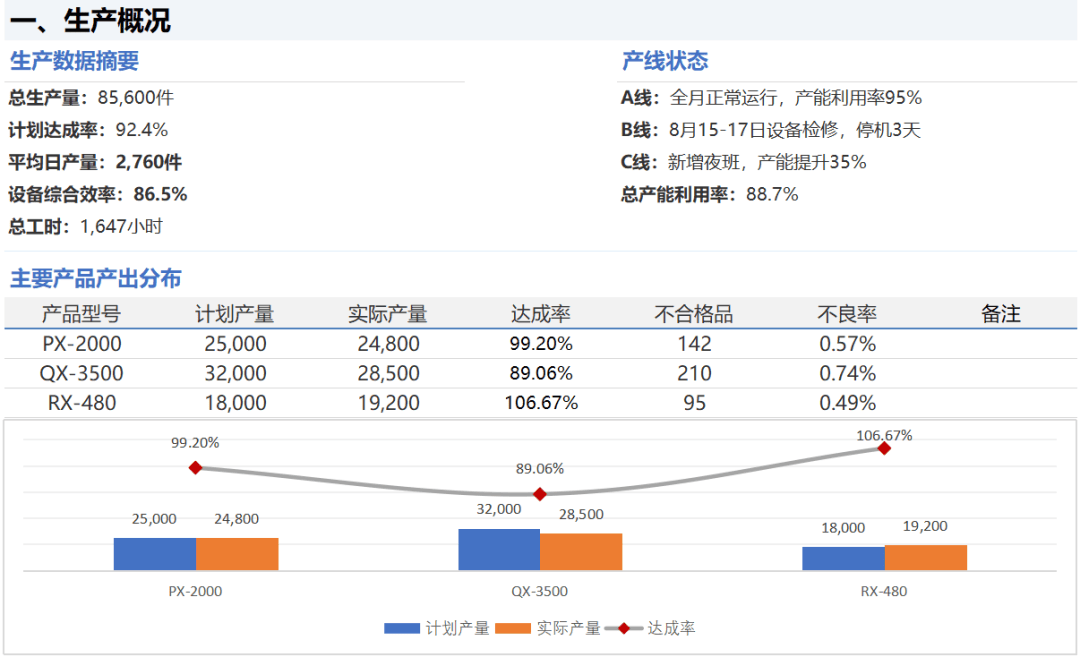The width and height of the screenshot is (1080, 657).
Task: Click the 计划产量 column header
Action: [x=235, y=314]
